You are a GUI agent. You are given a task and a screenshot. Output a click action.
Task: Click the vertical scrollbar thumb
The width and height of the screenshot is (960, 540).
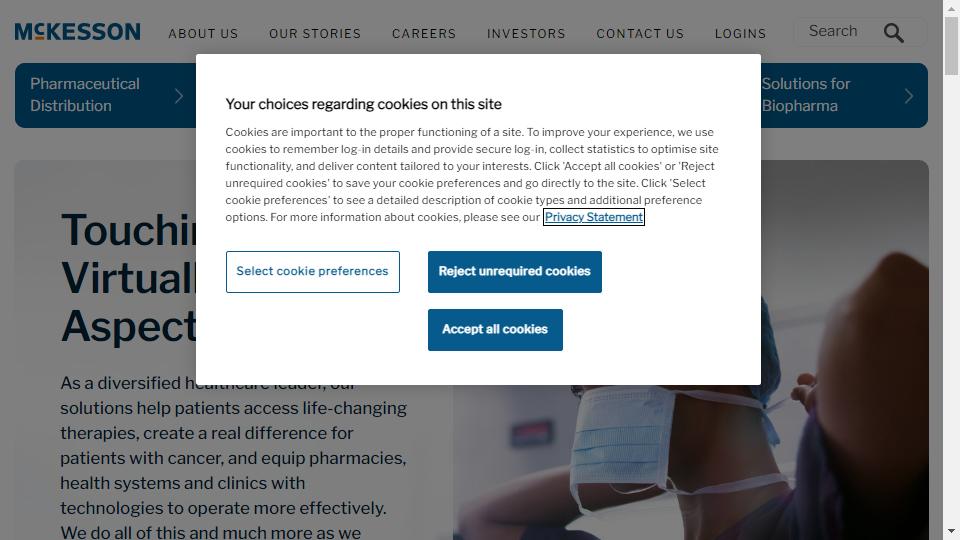(x=951, y=46)
